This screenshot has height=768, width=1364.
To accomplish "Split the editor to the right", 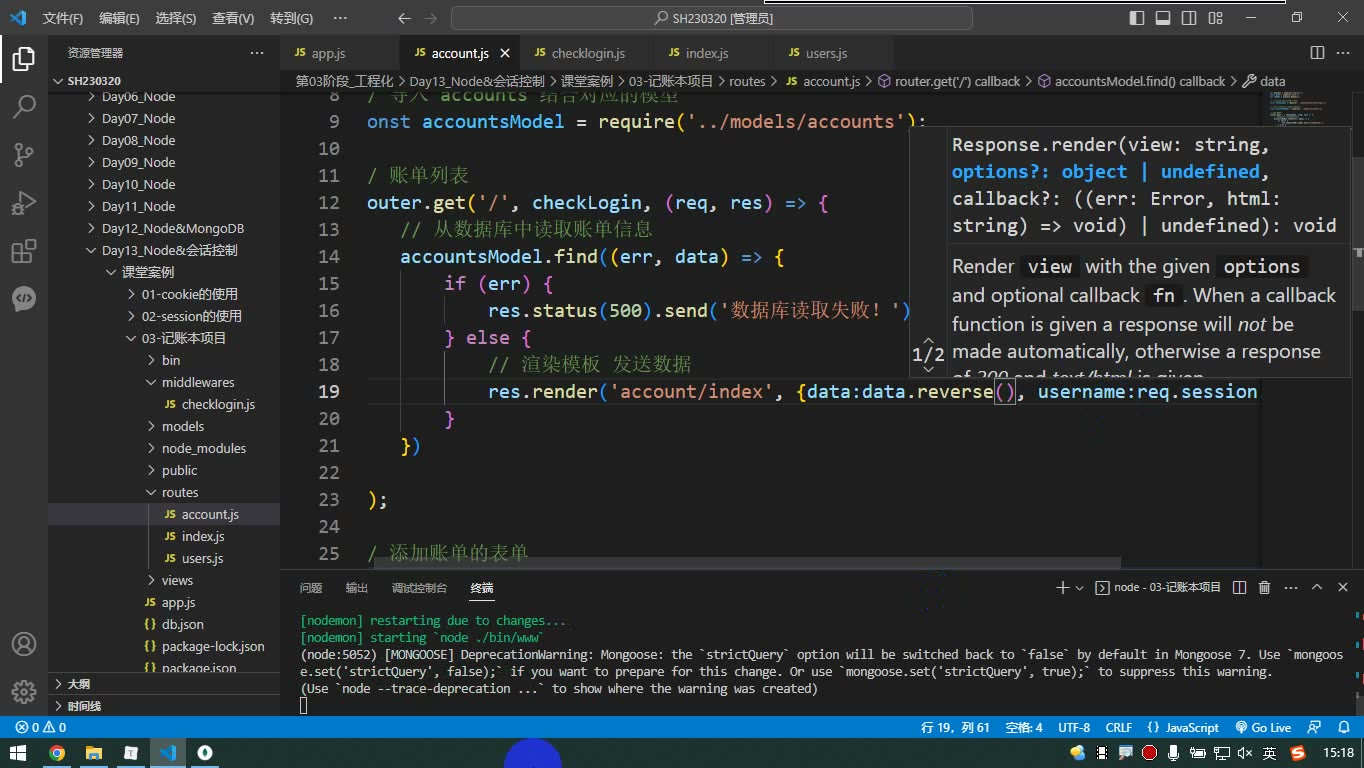I will 1317,53.
